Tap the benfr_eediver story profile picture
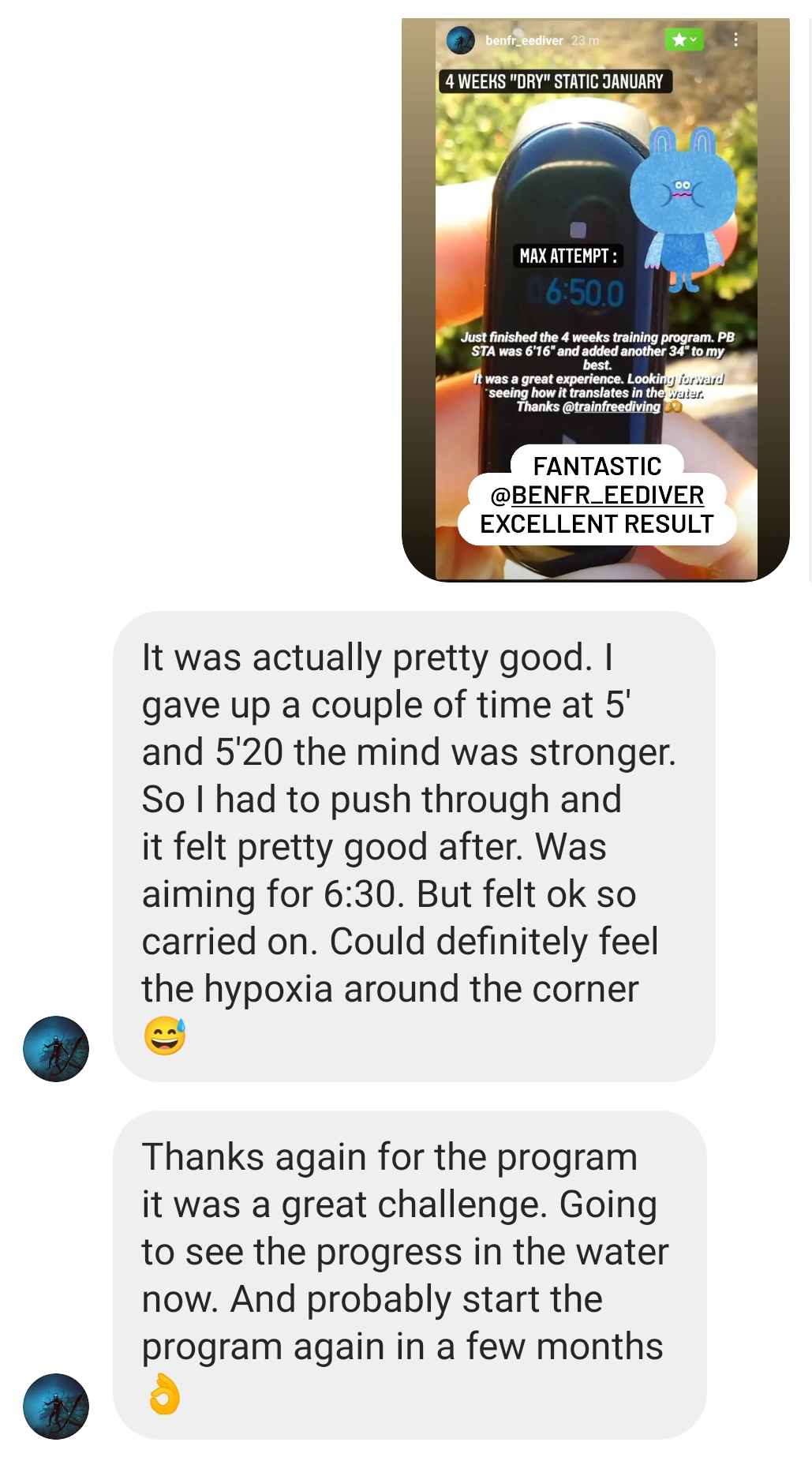Viewport: 812px width, 1461px height. point(460,39)
